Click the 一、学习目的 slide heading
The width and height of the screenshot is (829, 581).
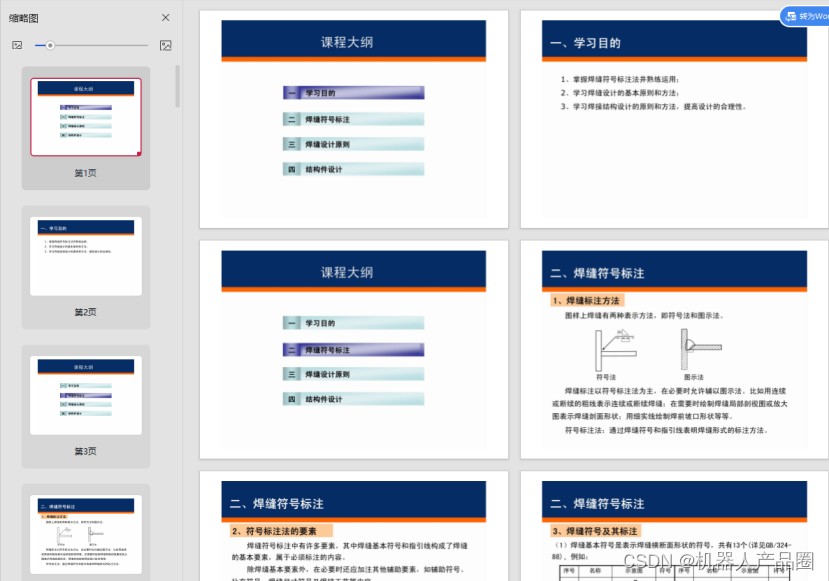pyautogui.click(x=585, y=43)
